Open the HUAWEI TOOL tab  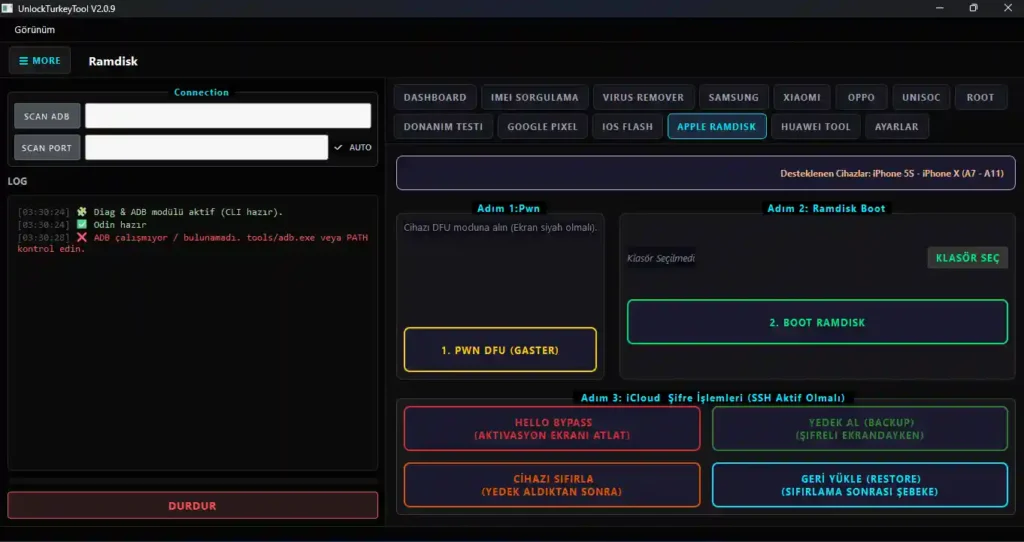coord(816,127)
